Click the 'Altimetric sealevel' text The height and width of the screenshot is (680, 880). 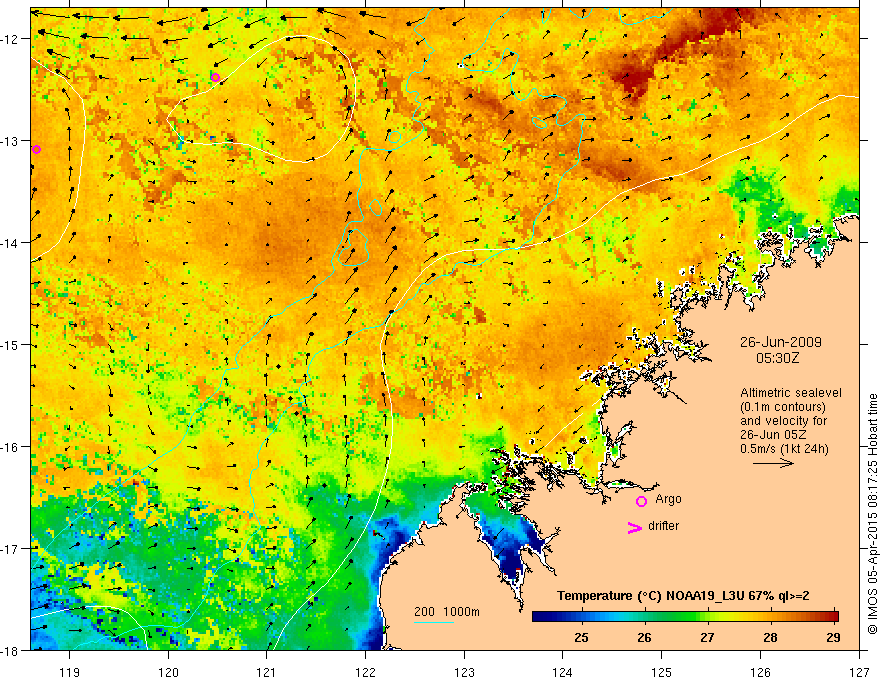[x=791, y=393]
